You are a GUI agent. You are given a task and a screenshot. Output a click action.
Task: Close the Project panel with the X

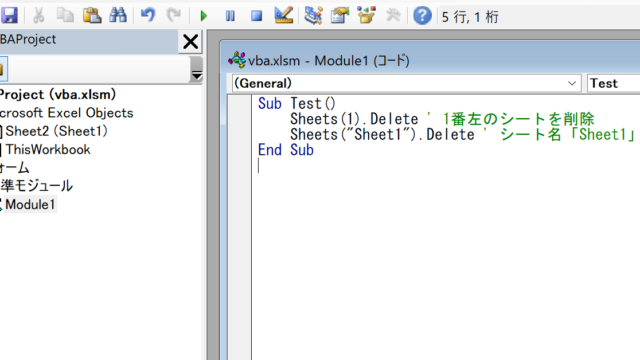tap(190, 42)
